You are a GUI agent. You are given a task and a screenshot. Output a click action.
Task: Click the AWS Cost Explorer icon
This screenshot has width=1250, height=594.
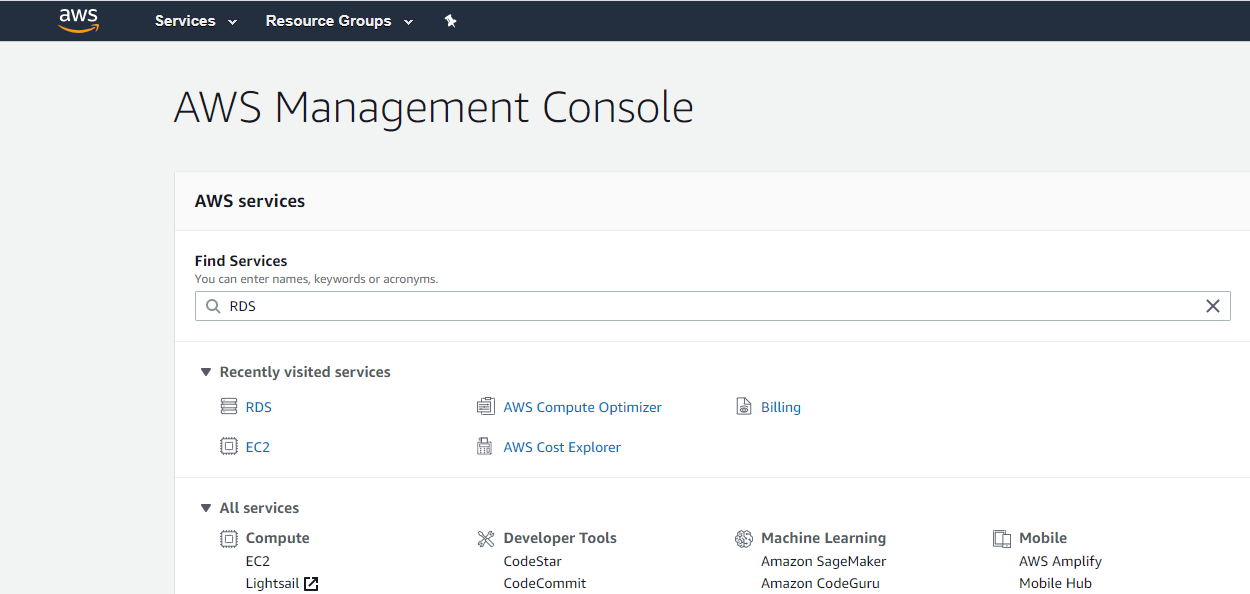pyautogui.click(x=486, y=447)
